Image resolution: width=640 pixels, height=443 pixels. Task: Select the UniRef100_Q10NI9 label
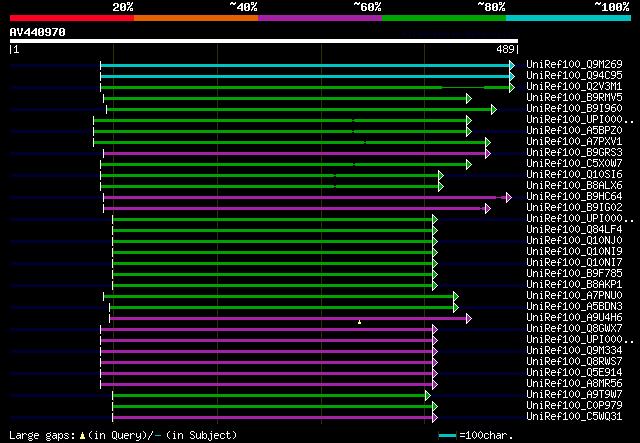tap(574, 252)
